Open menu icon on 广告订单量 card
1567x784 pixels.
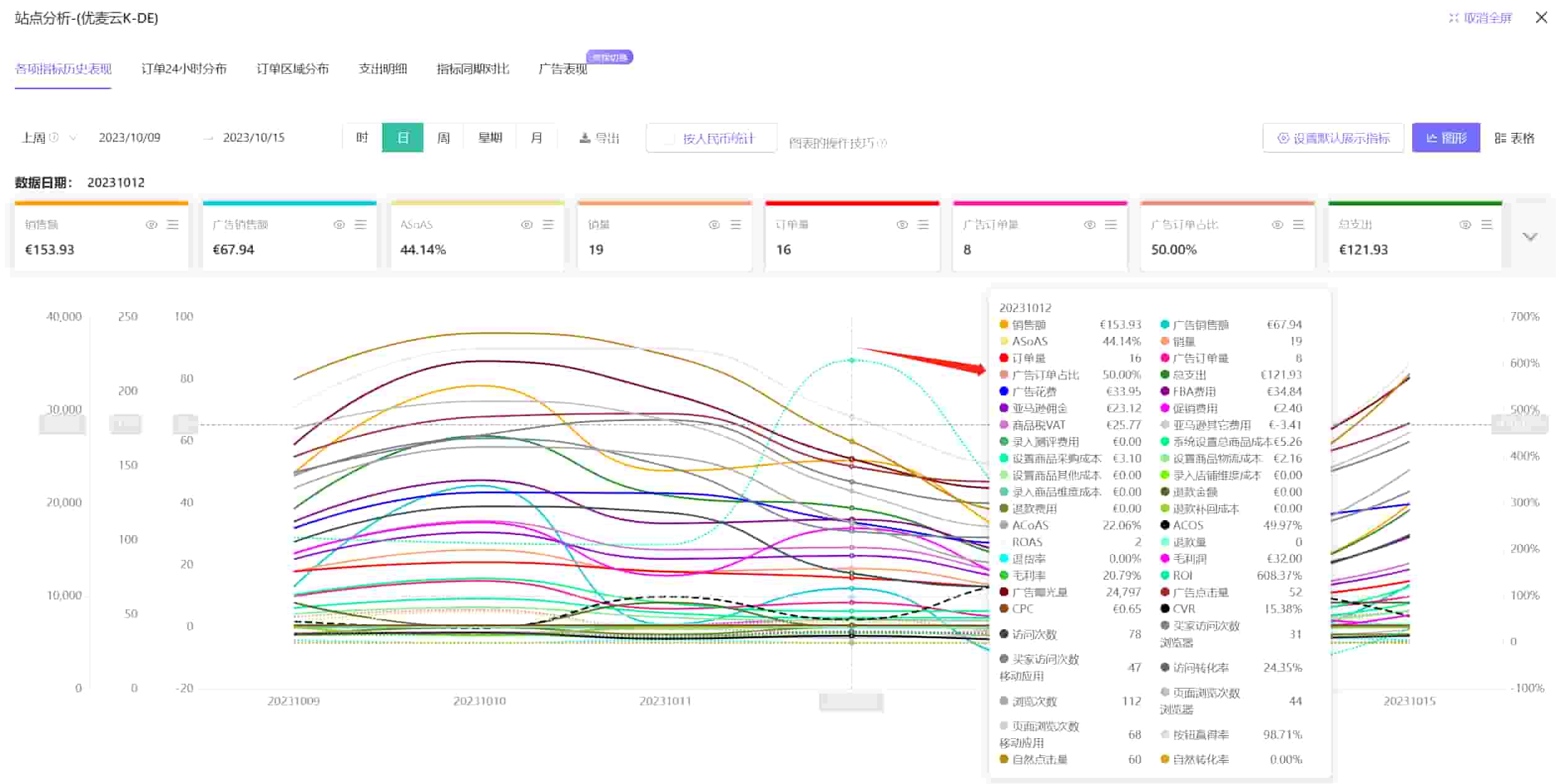coord(1111,225)
